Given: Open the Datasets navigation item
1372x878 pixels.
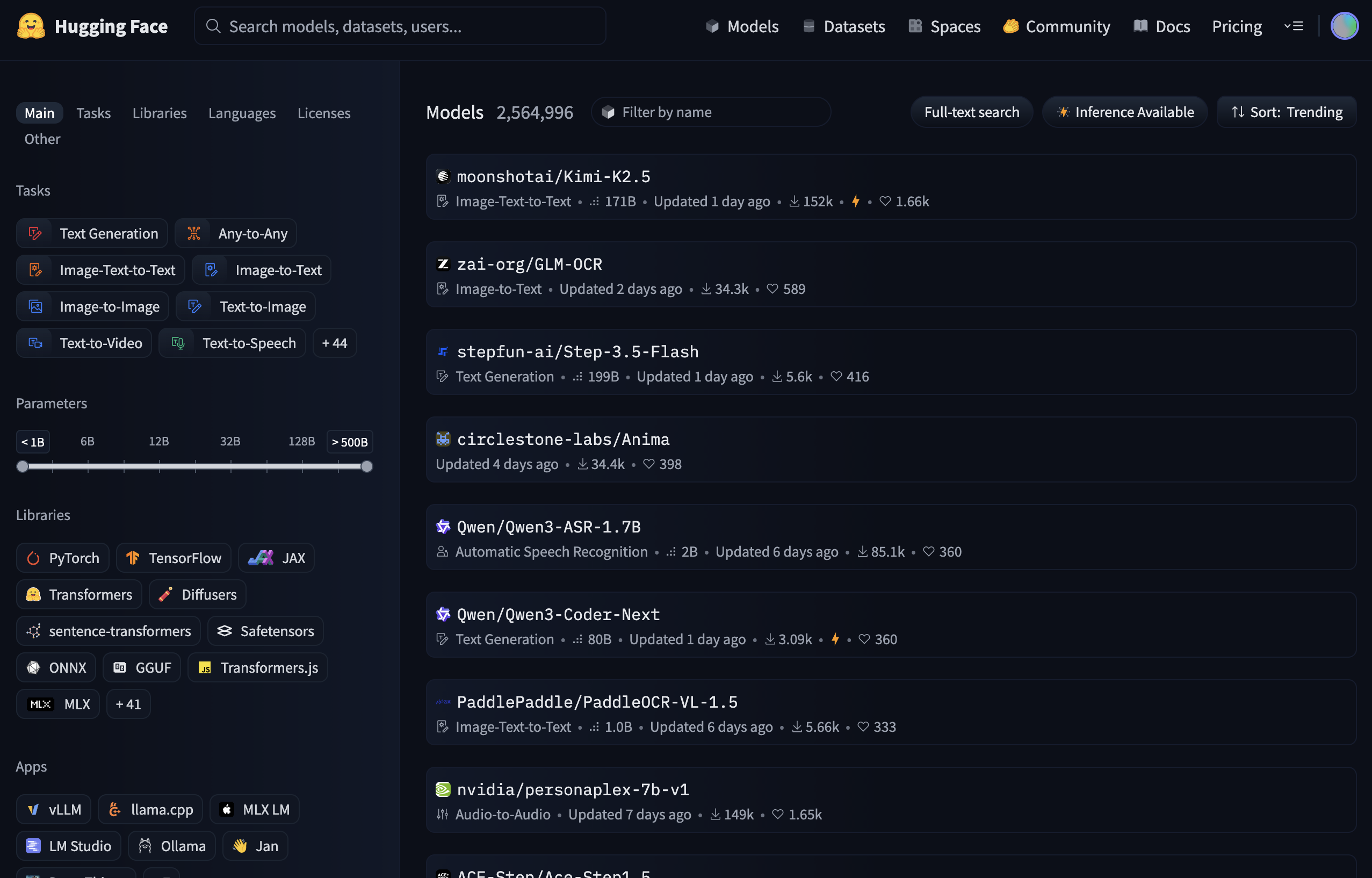Looking at the screenshot, I should tap(844, 26).
